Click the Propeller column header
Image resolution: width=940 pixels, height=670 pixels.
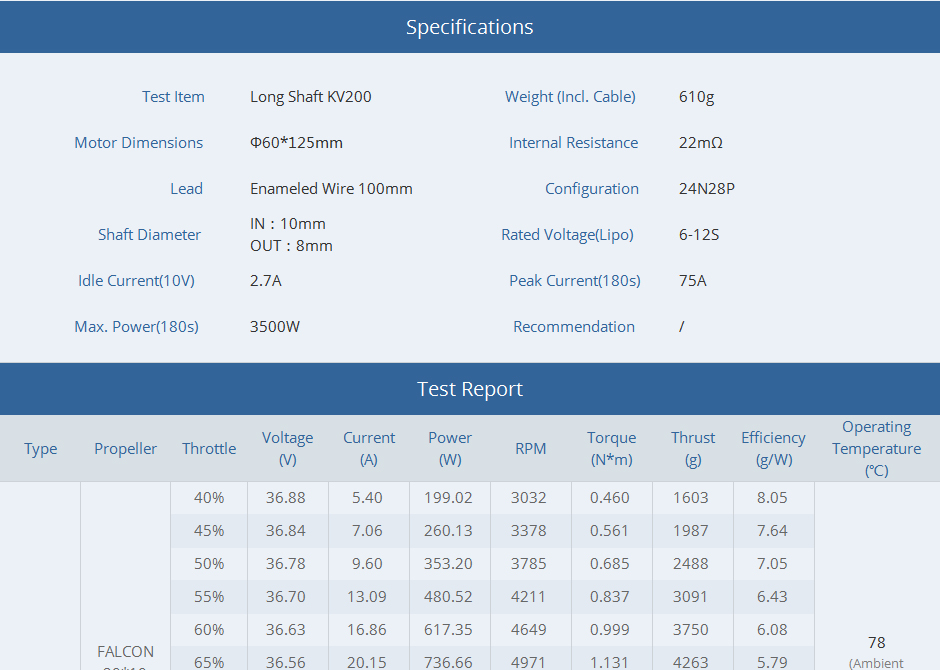[125, 448]
